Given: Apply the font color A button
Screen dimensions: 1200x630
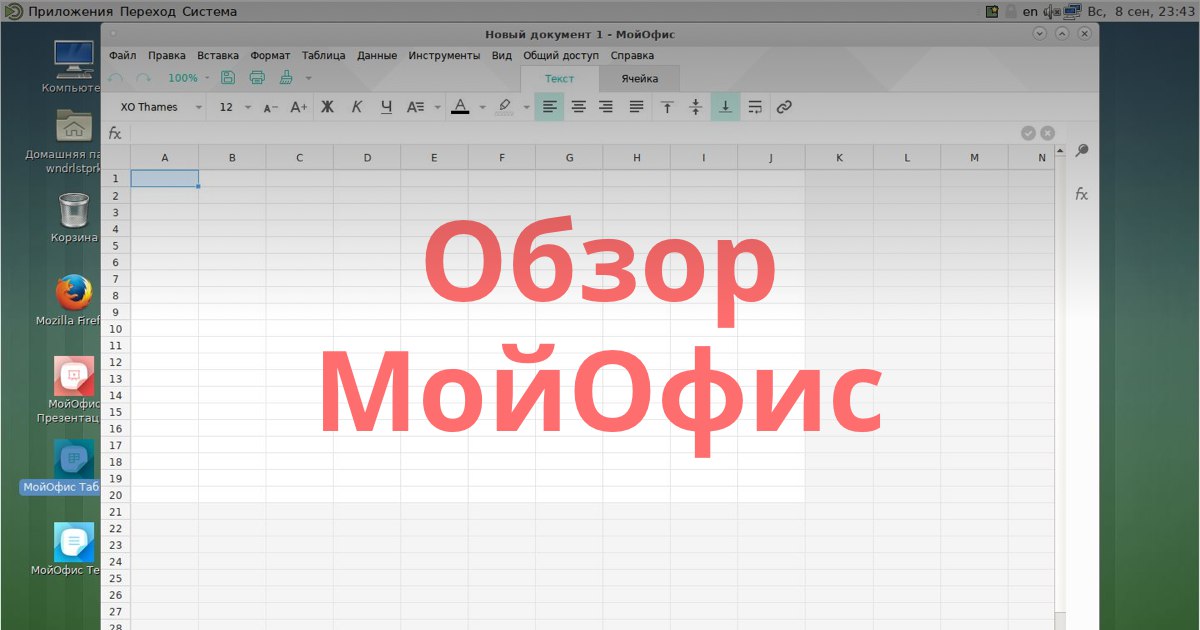Looking at the screenshot, I should point(460,107).
